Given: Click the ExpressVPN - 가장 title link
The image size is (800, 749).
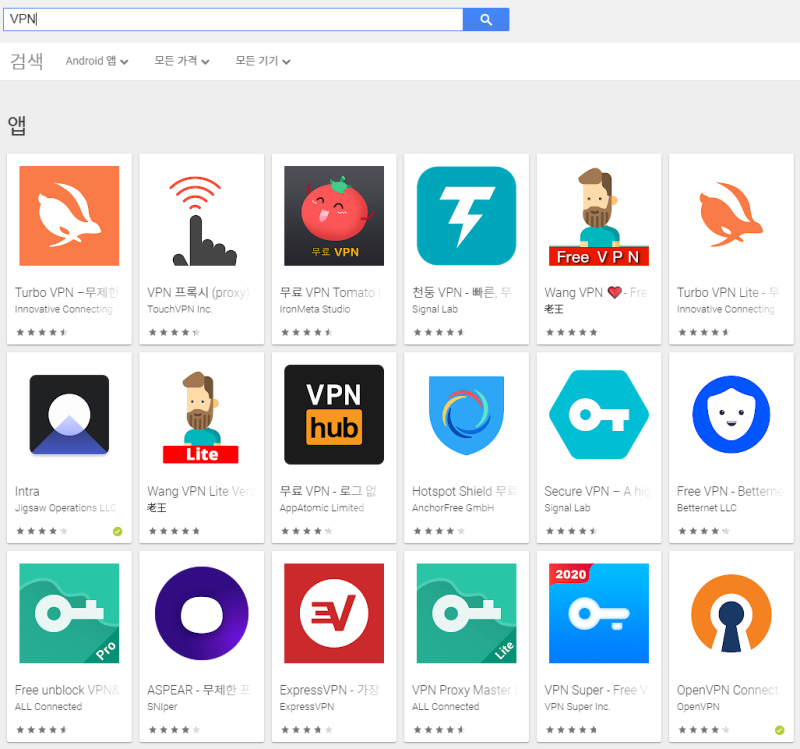Looking at the screenshot, I should (x=329, y=690).
